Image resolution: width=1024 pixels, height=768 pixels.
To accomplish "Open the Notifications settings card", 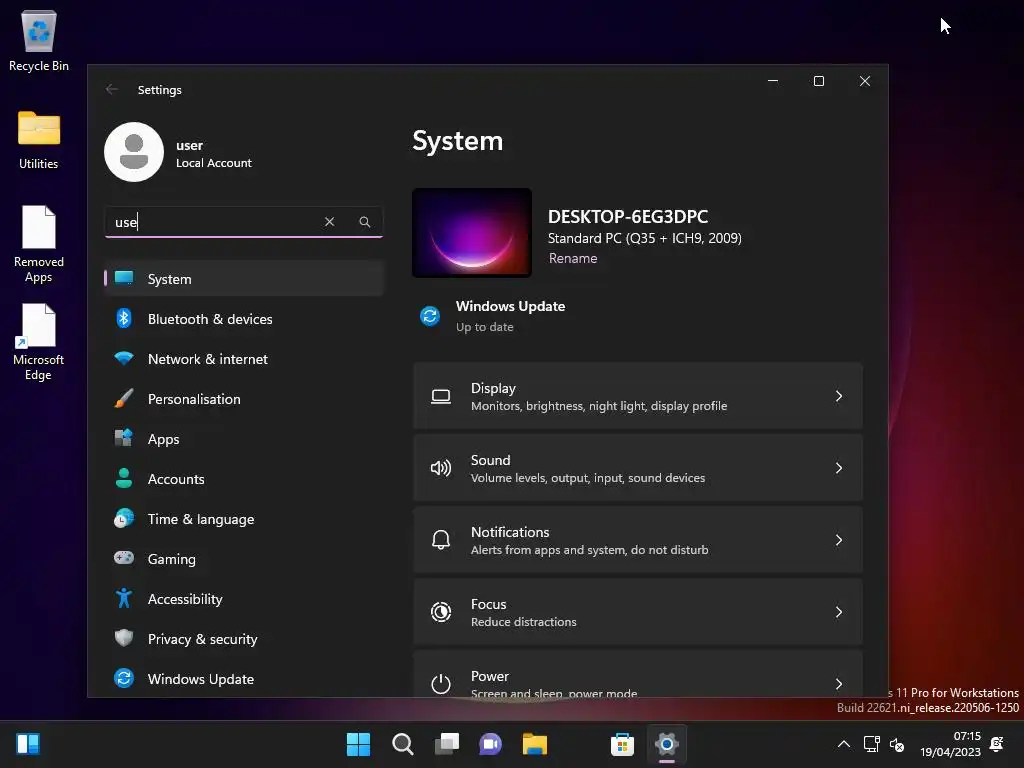I will pyautogui.click(x=638, y=540).
